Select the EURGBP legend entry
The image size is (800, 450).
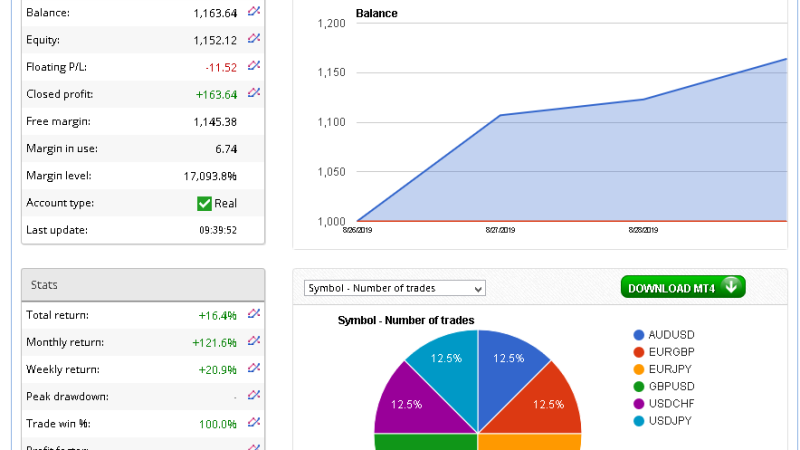(x=671, y=352)
